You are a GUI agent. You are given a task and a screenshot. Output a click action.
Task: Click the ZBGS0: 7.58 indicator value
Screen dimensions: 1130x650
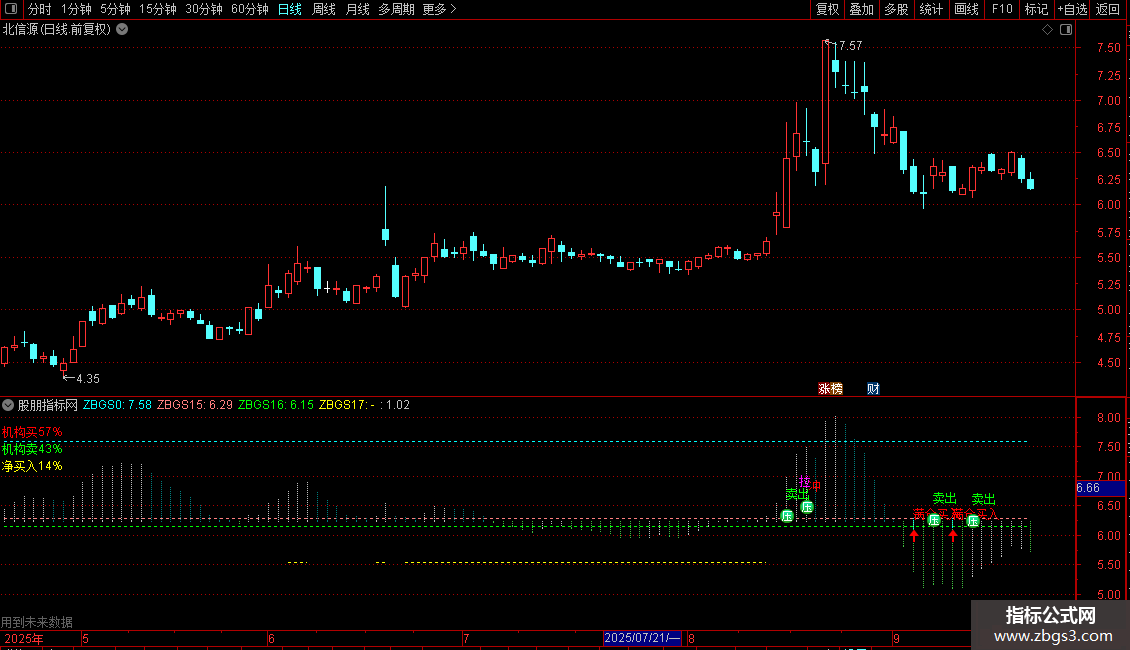117,405
